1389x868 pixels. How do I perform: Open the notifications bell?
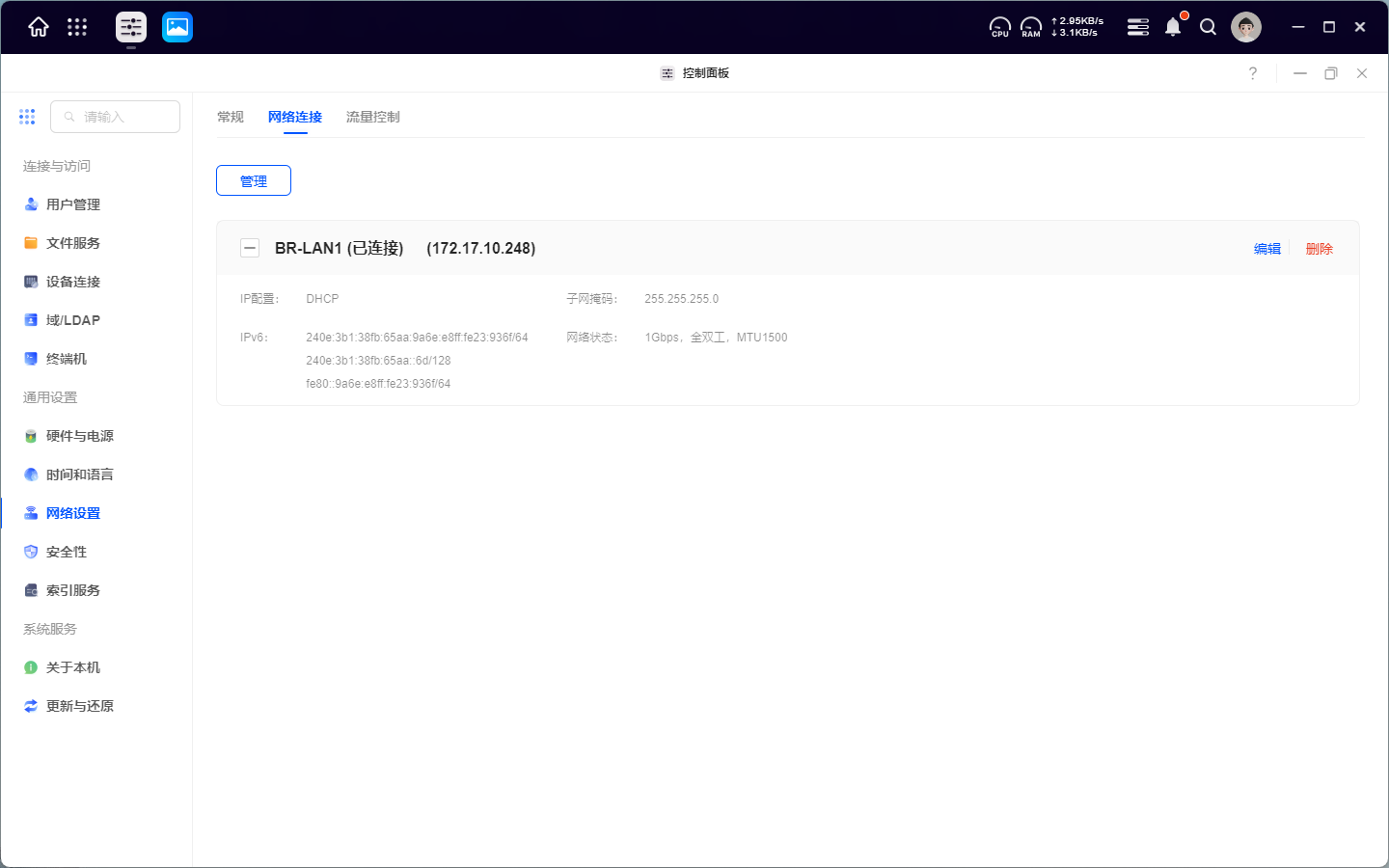pos(1173,27)
